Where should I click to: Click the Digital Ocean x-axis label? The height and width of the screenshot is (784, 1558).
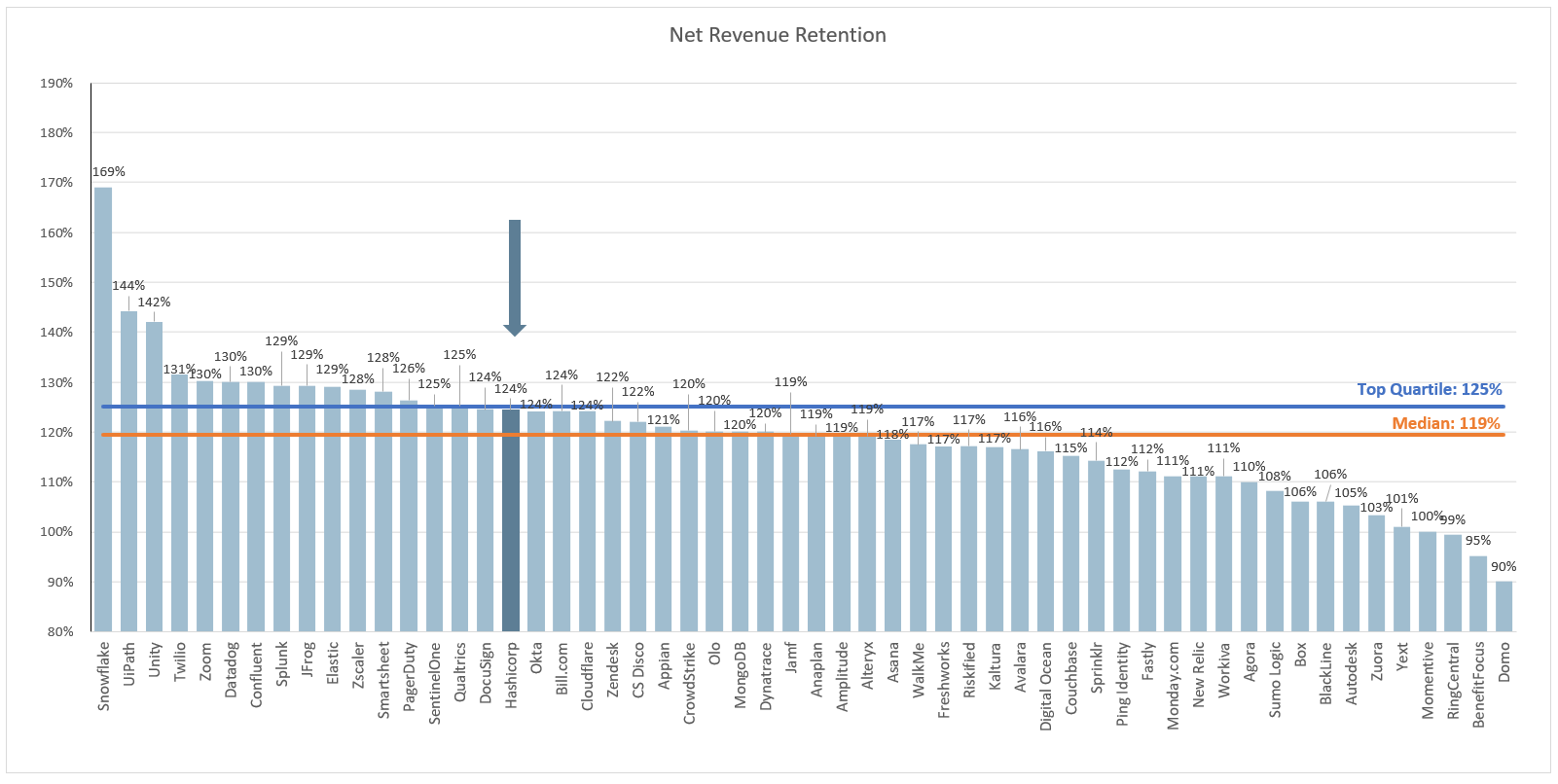1045,686
